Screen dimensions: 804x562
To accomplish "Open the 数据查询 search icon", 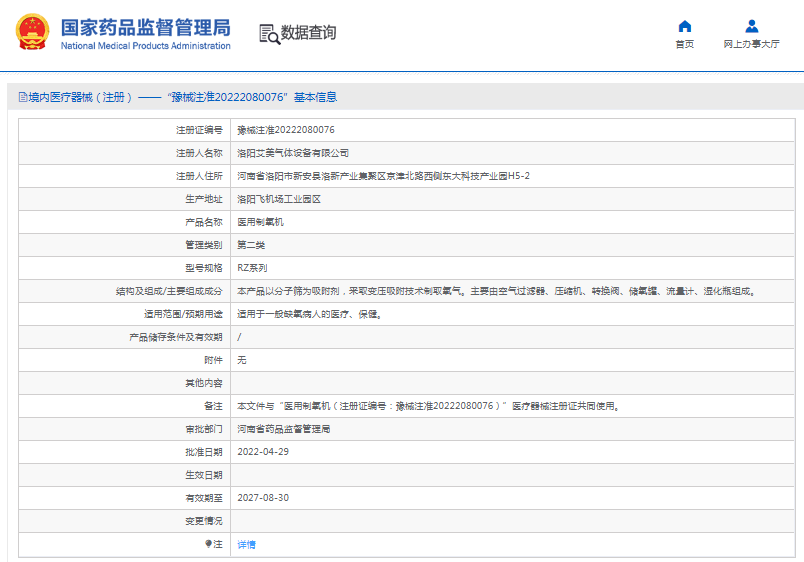I will [269, 34].
